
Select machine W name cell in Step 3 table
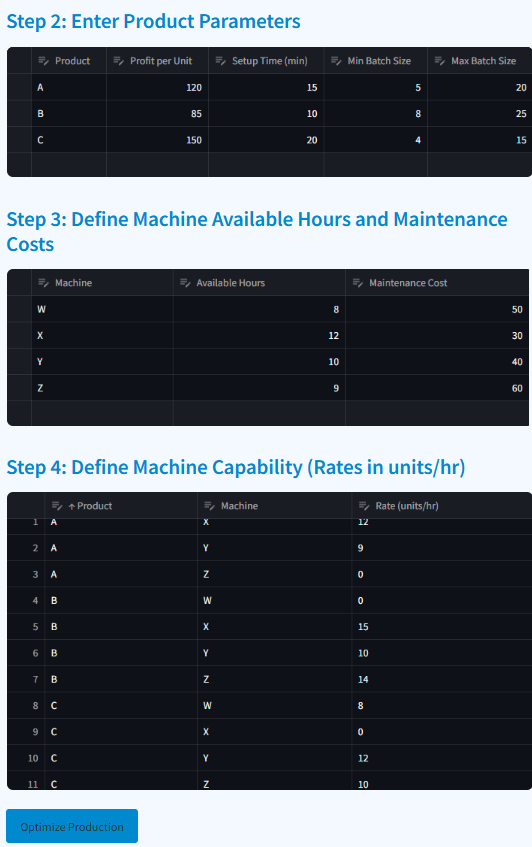pos(102,310)
